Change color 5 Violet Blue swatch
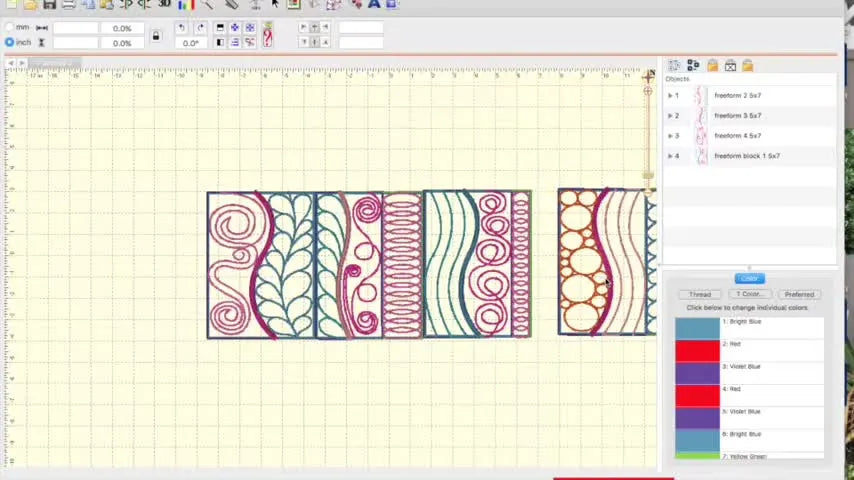 697,418
